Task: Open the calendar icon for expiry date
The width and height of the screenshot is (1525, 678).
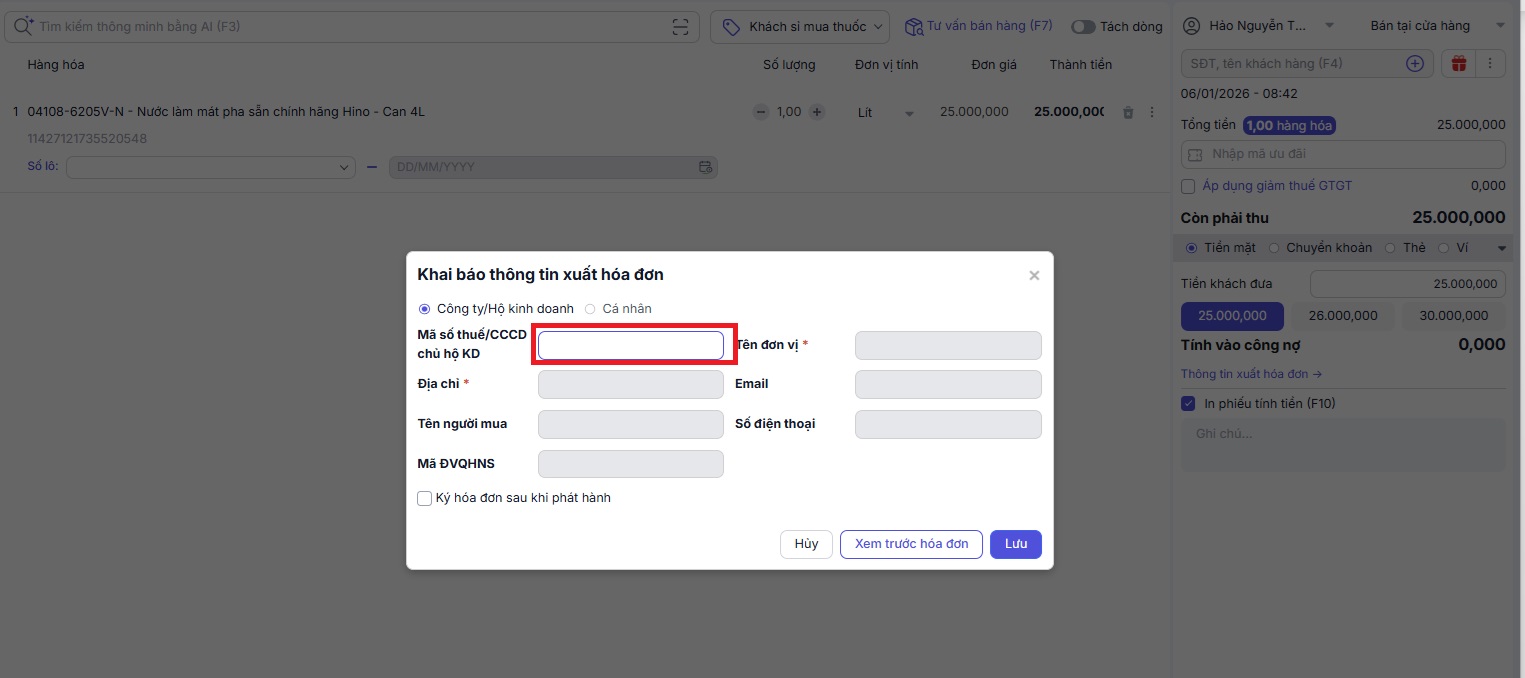Action: tap(705, 167)
